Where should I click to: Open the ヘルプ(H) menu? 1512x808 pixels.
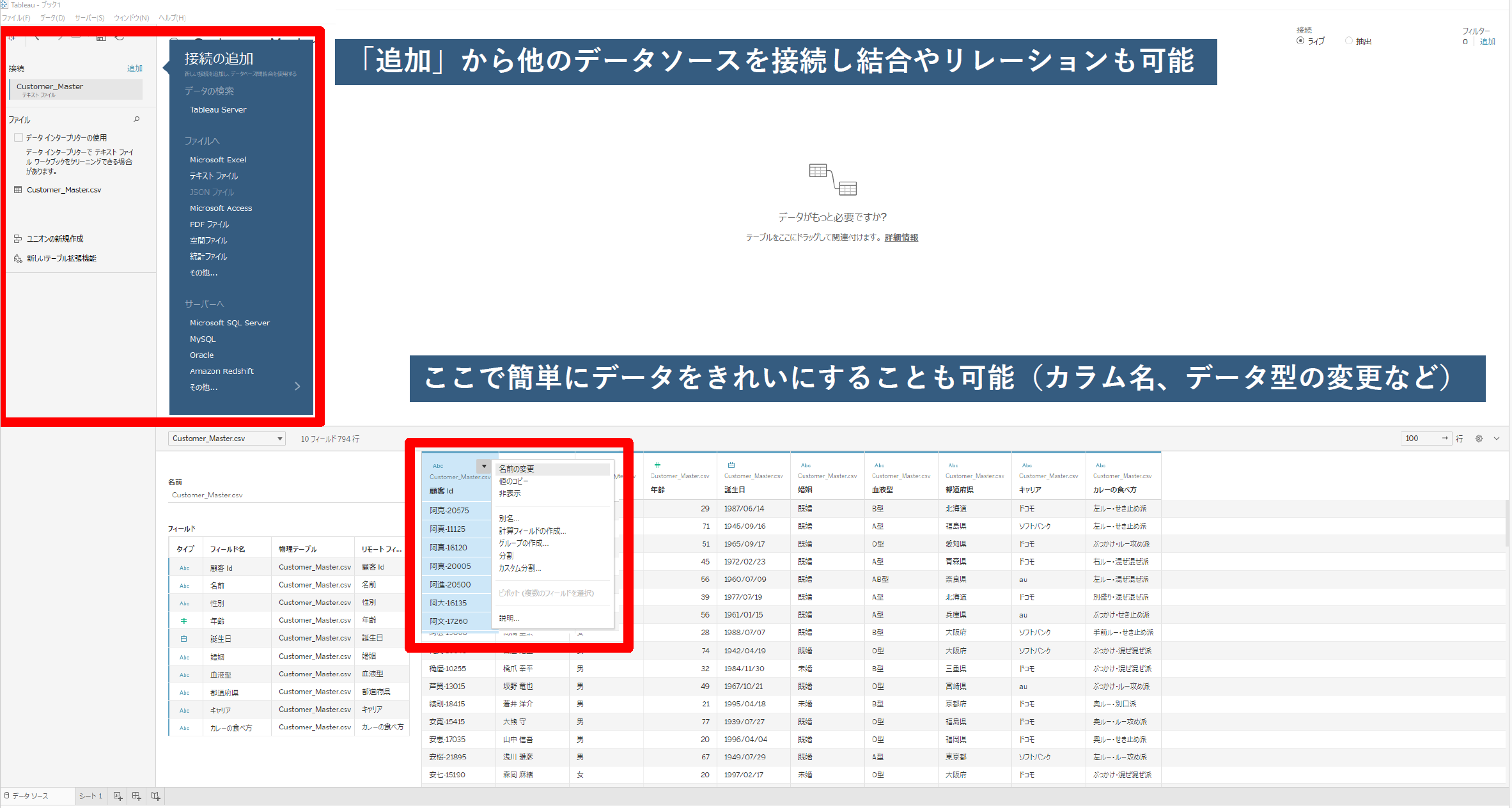pyautogui.click(x=172, y=18)
